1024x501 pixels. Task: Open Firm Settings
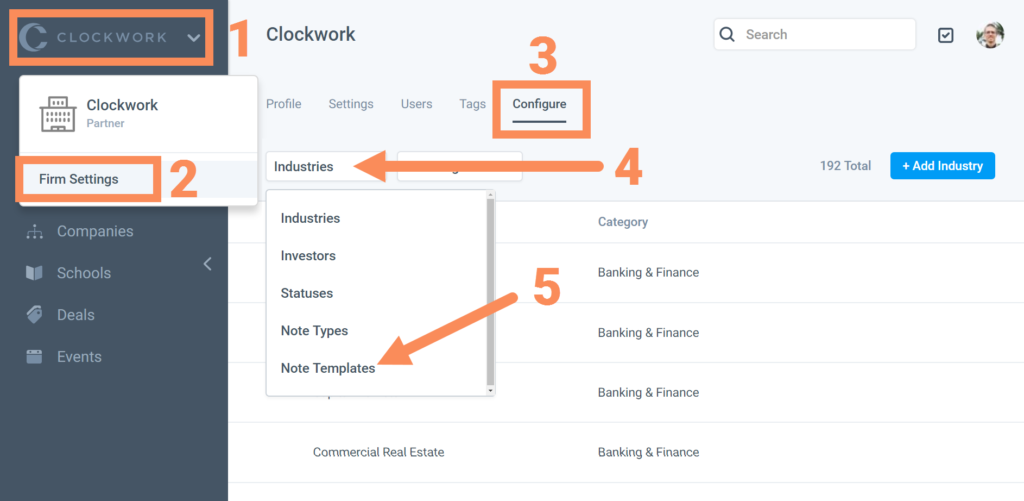[x=79, y=179]
